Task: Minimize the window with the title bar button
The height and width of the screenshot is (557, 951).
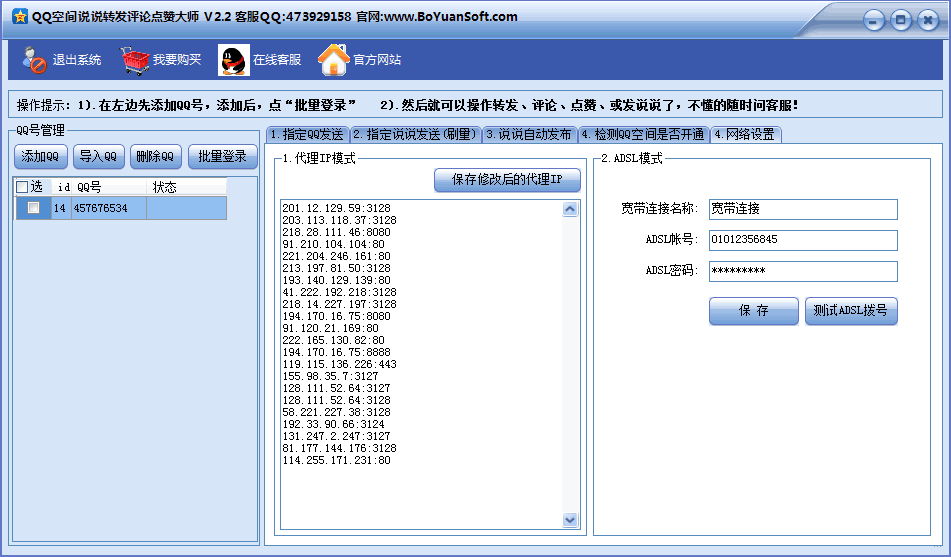Action: click(873, 21)
